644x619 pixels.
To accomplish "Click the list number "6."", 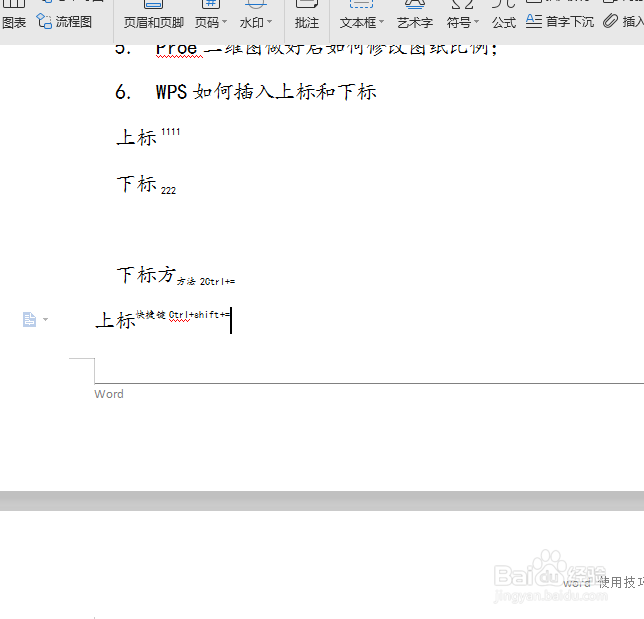I will pos(123,92).
